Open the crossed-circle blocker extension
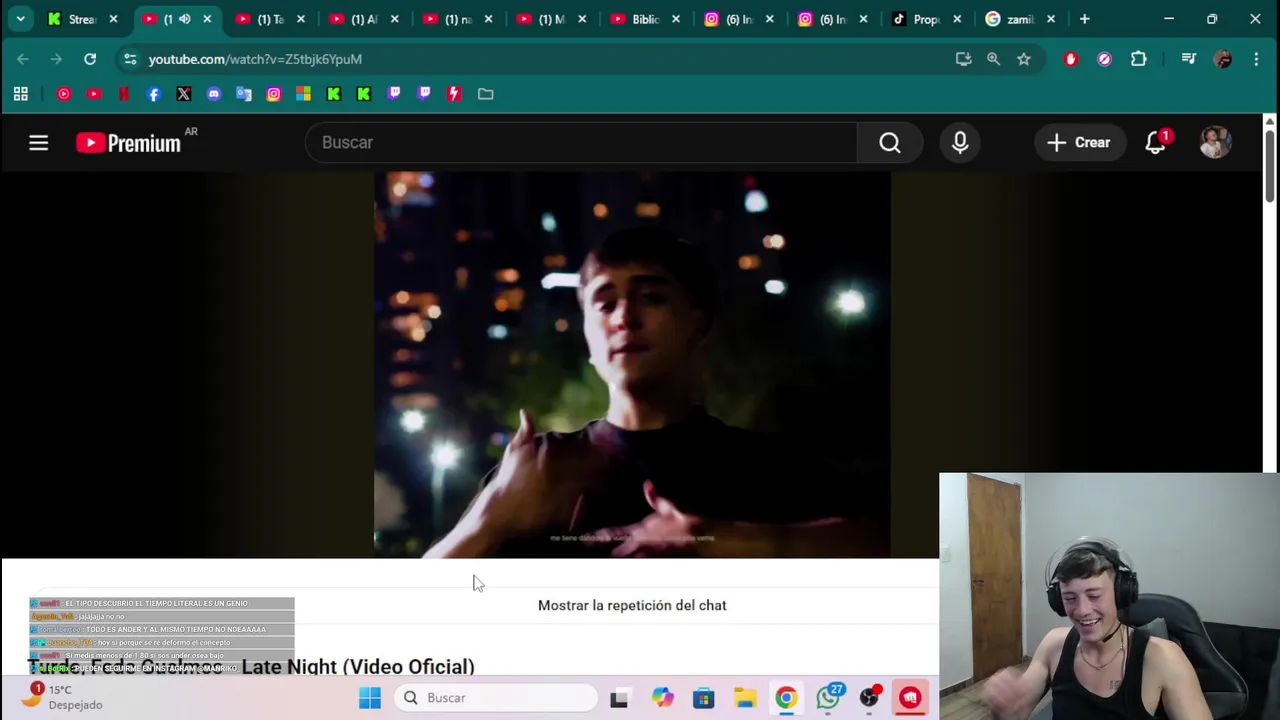Image resolution: width=1280 pixels, height=720 pixels. tap(1104, 59)
